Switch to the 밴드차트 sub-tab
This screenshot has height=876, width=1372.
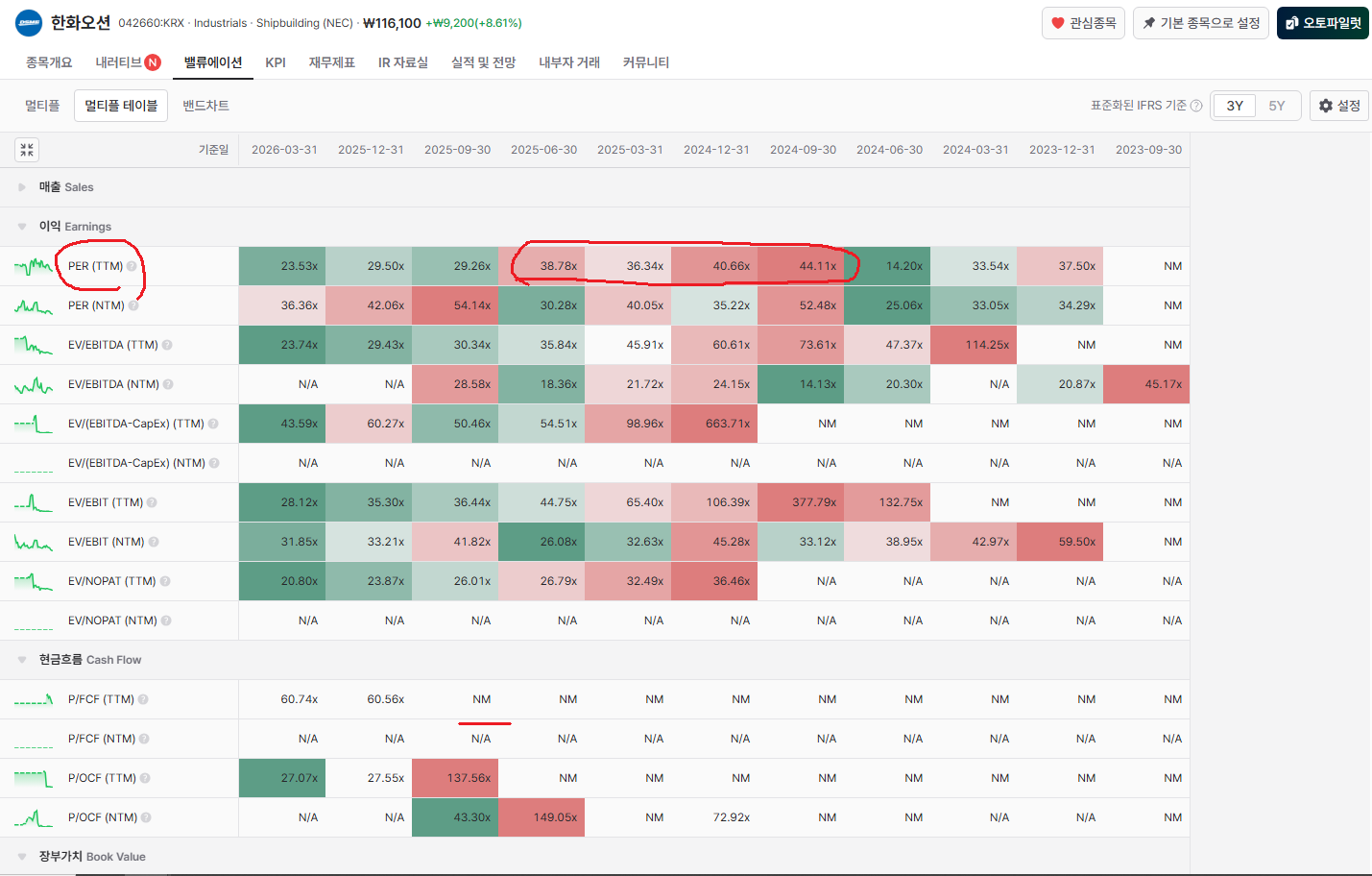point(205,106)
